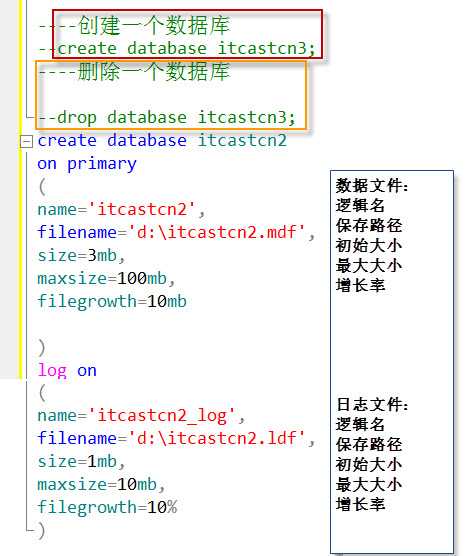Click the 'maxsize=10mb,' line
The width and height of the screenshot is (468, 556).
(101, 484)
